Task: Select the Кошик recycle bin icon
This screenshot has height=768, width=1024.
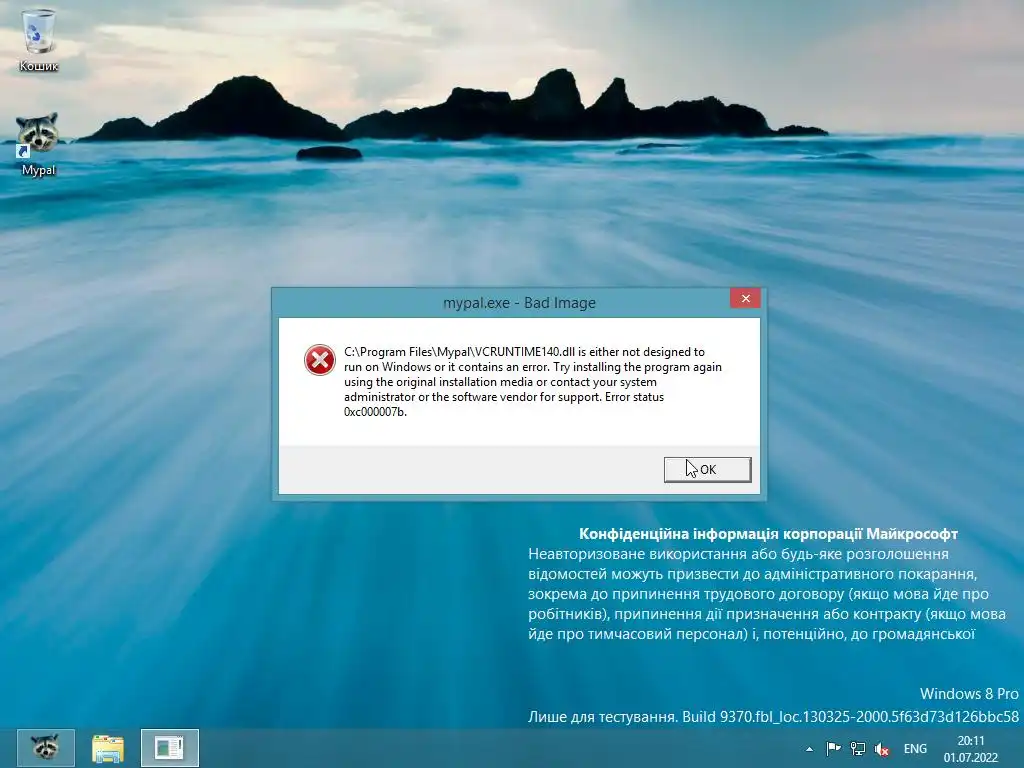Action: point(39,40)
